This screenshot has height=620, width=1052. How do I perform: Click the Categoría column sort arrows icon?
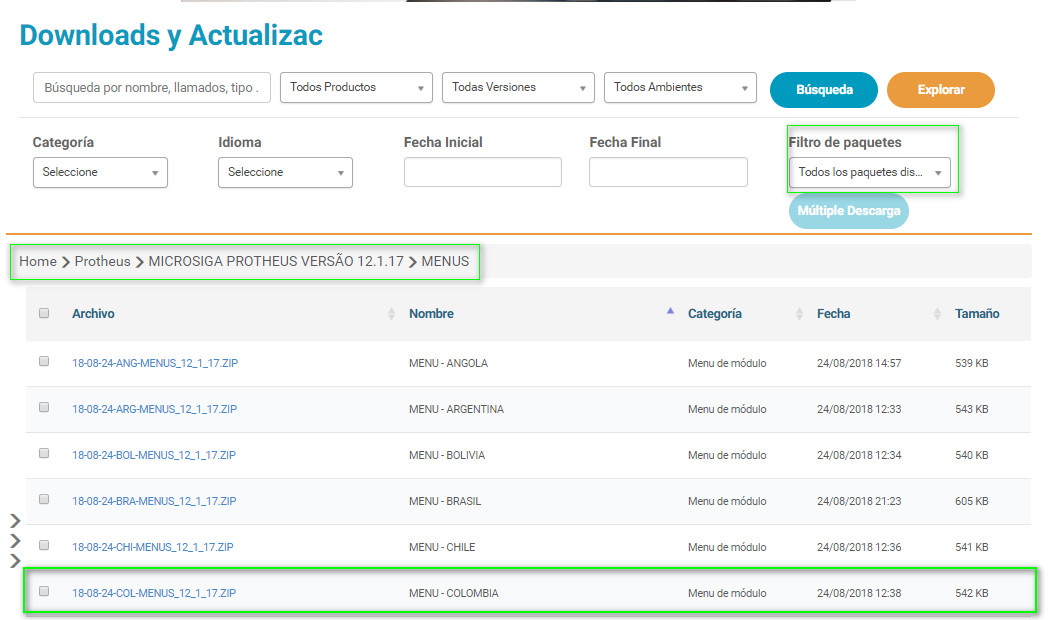(799, 313)
